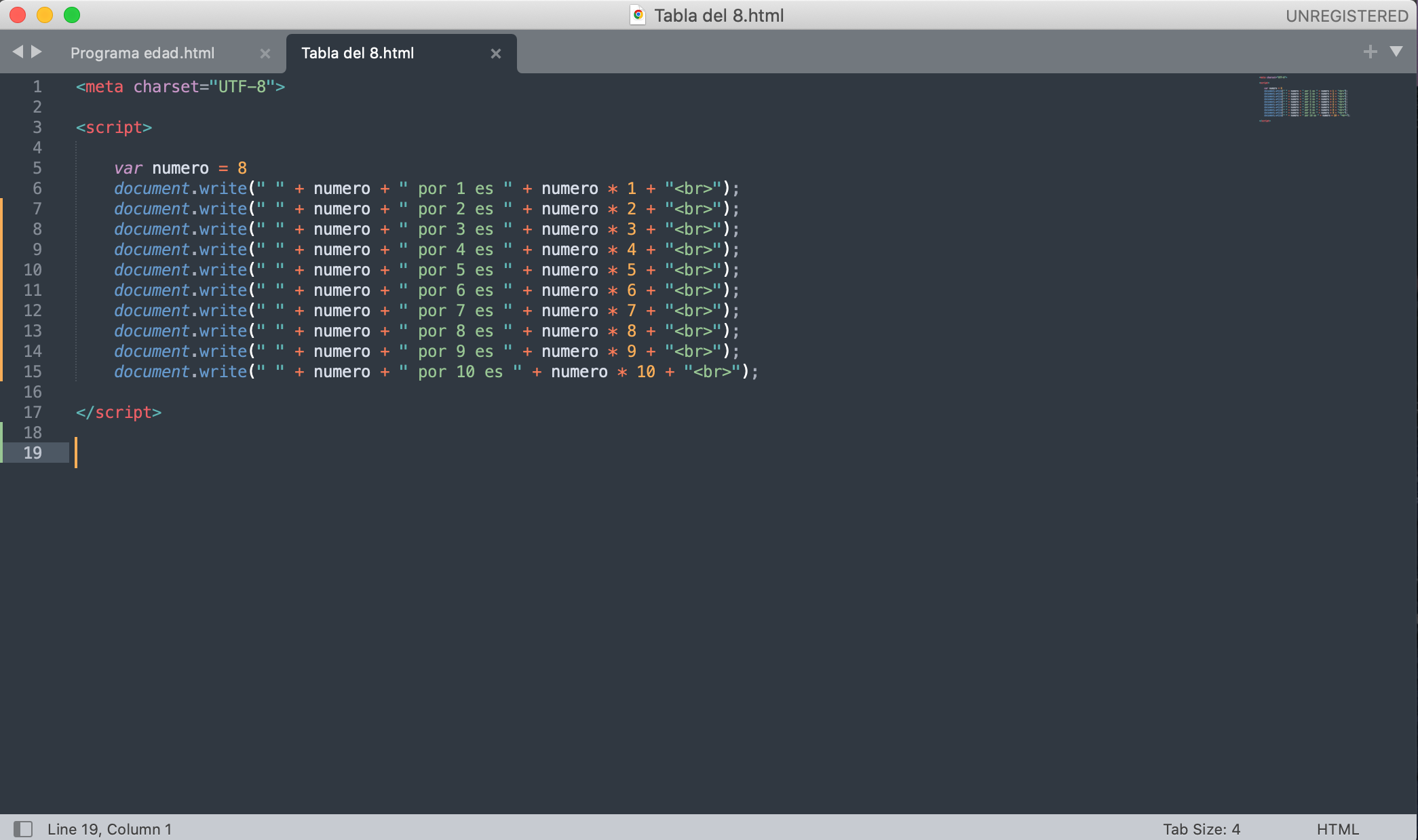The height and width of the screenshot is (840, 1418).
Task: Click the Chrome file icon in title bar
Action: (x=638, y=15)
